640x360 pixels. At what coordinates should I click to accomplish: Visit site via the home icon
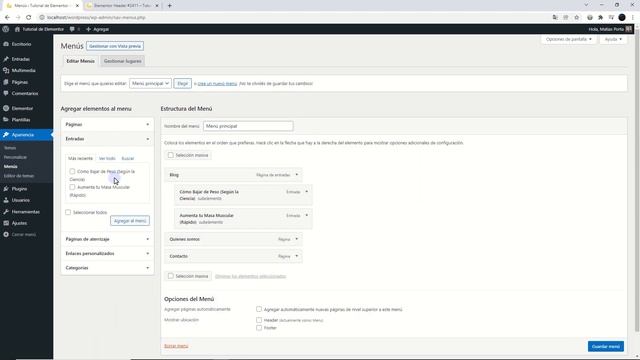[x=17, y=29]
